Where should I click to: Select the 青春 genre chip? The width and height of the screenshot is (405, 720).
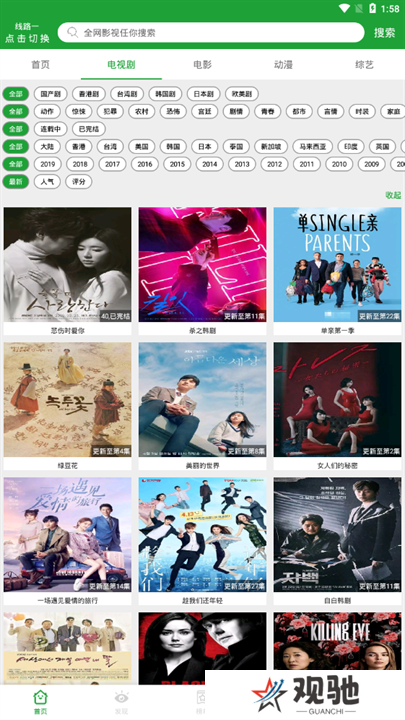(x=267, y=111)
